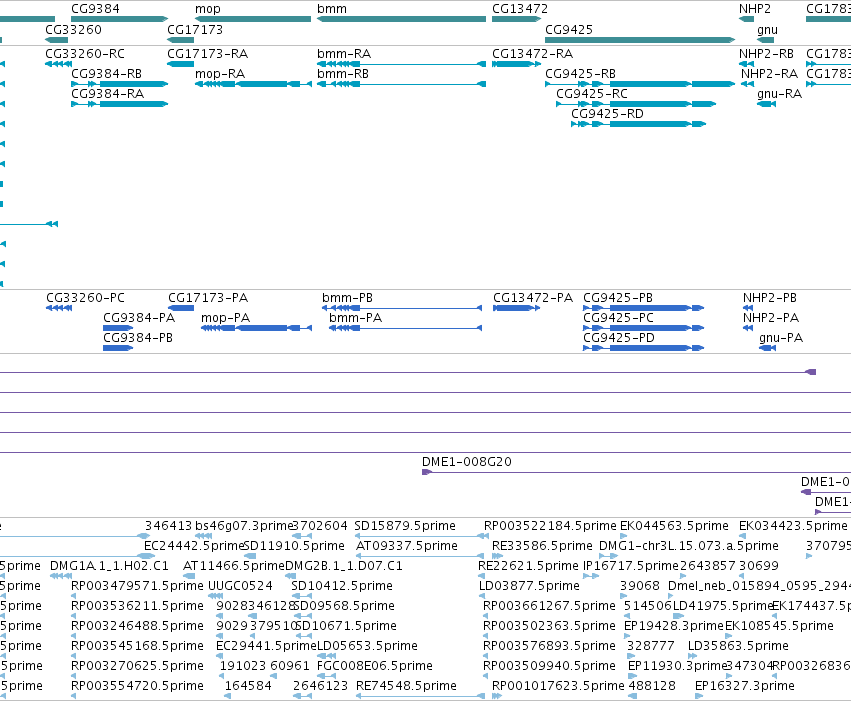Select EST RE33586.5prime
The image size is (851, 701).
click(x=542, y=546)
